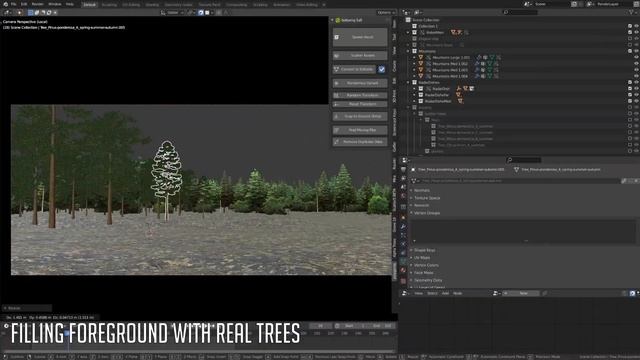Viewport: 640px width, 360px height.
Task: Click the node editor type icon
Action: tap(405, 293)
